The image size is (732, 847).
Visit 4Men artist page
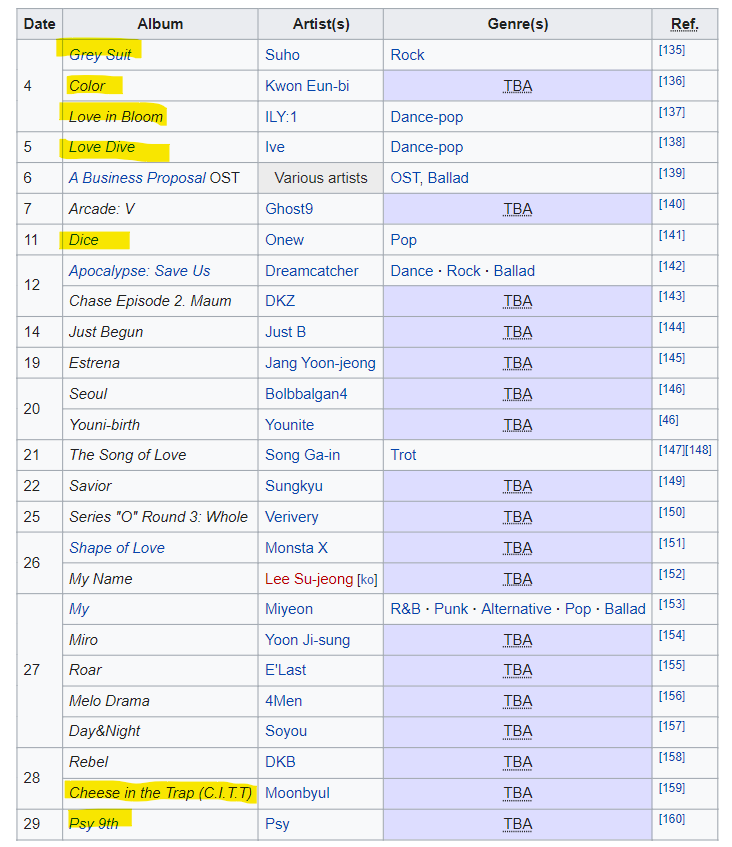pyautogui.click(x=284, y=701)
